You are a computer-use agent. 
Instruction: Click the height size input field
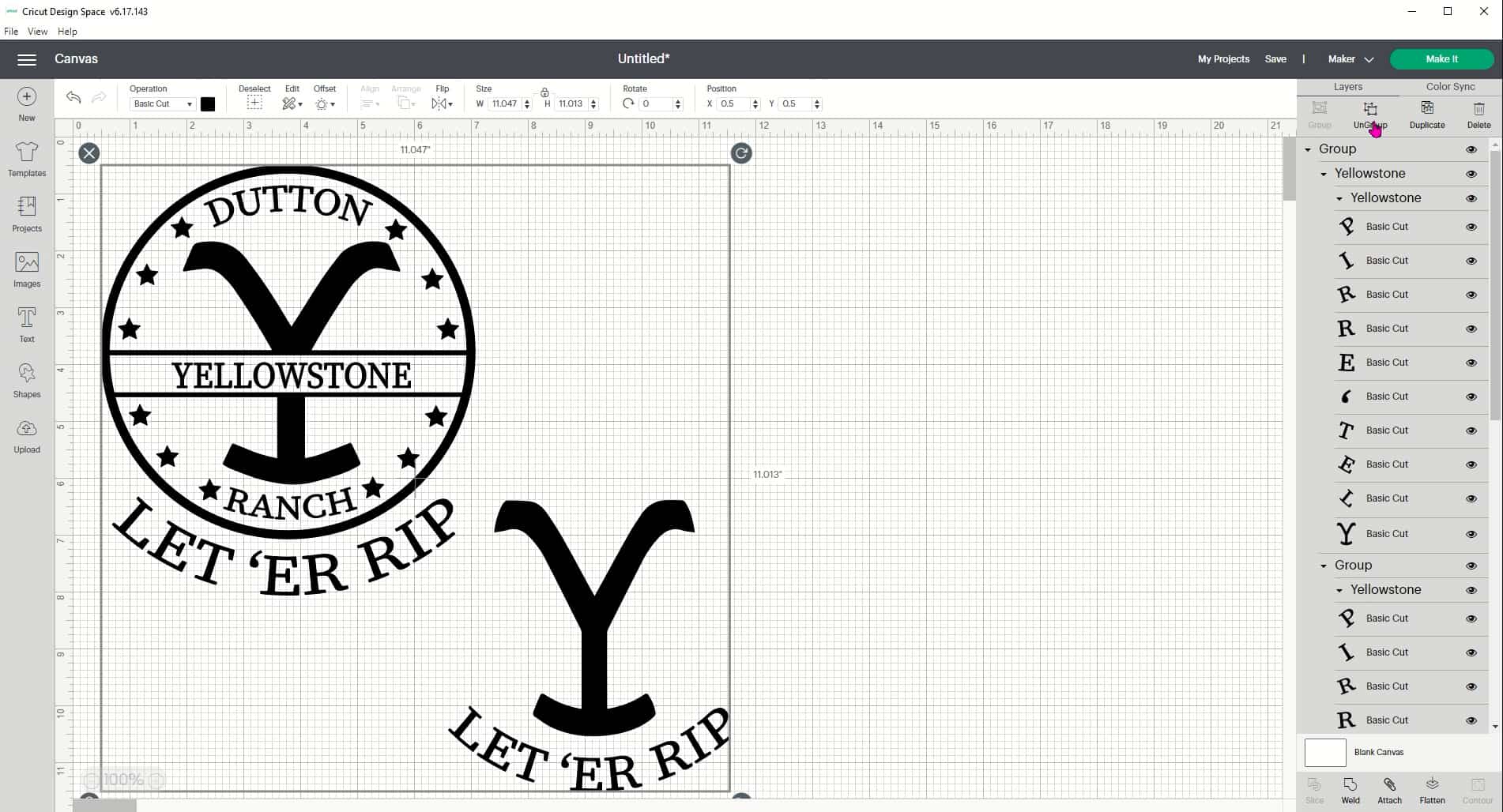[x=572, y=104]
